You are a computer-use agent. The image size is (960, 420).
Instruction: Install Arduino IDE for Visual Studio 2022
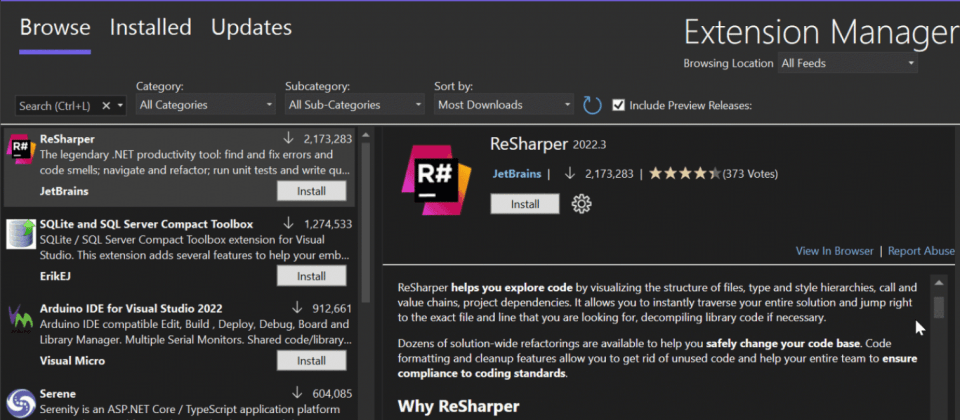tap(312, 361)
